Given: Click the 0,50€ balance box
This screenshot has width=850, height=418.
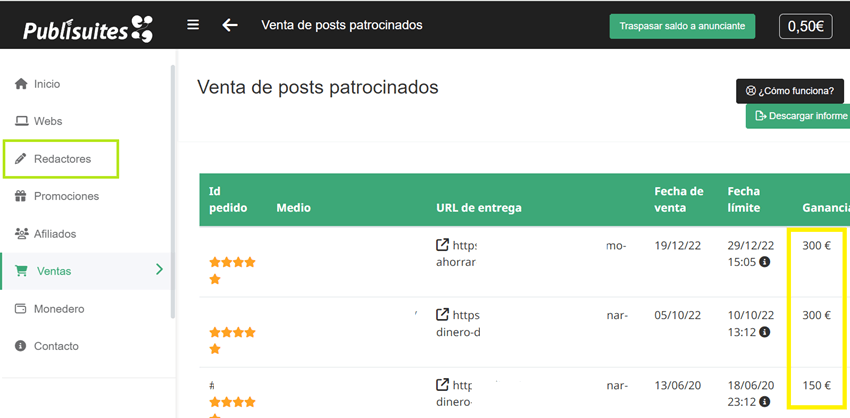Looking at the screenshot, I should 806,27.
